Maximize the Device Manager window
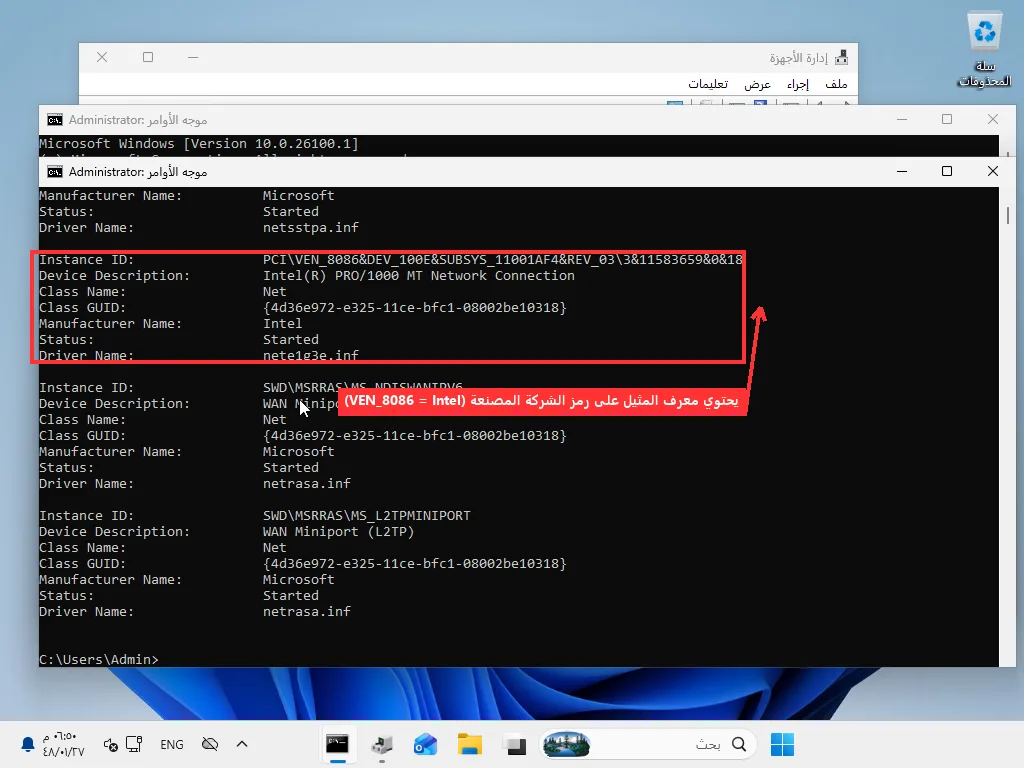 coord(148,57)
